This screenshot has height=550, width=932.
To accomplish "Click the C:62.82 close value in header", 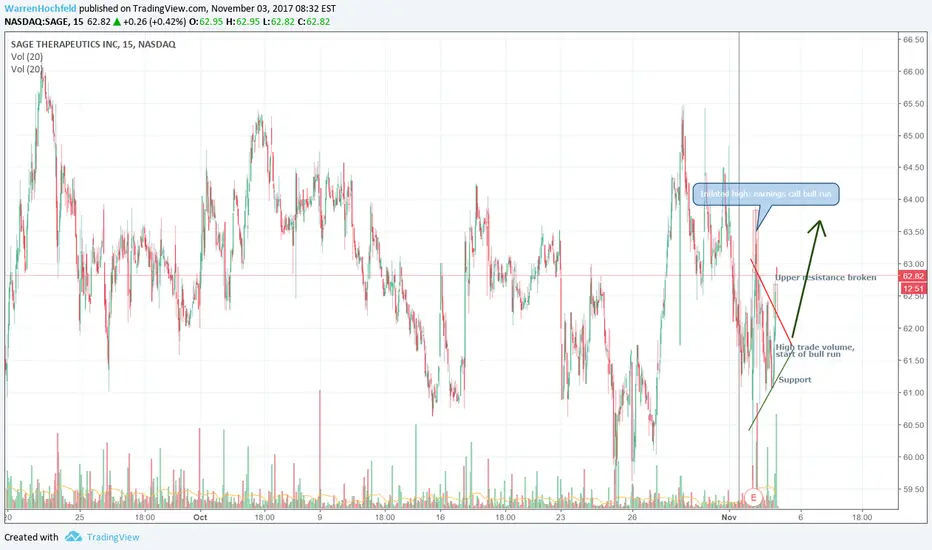I will (313, 21).
